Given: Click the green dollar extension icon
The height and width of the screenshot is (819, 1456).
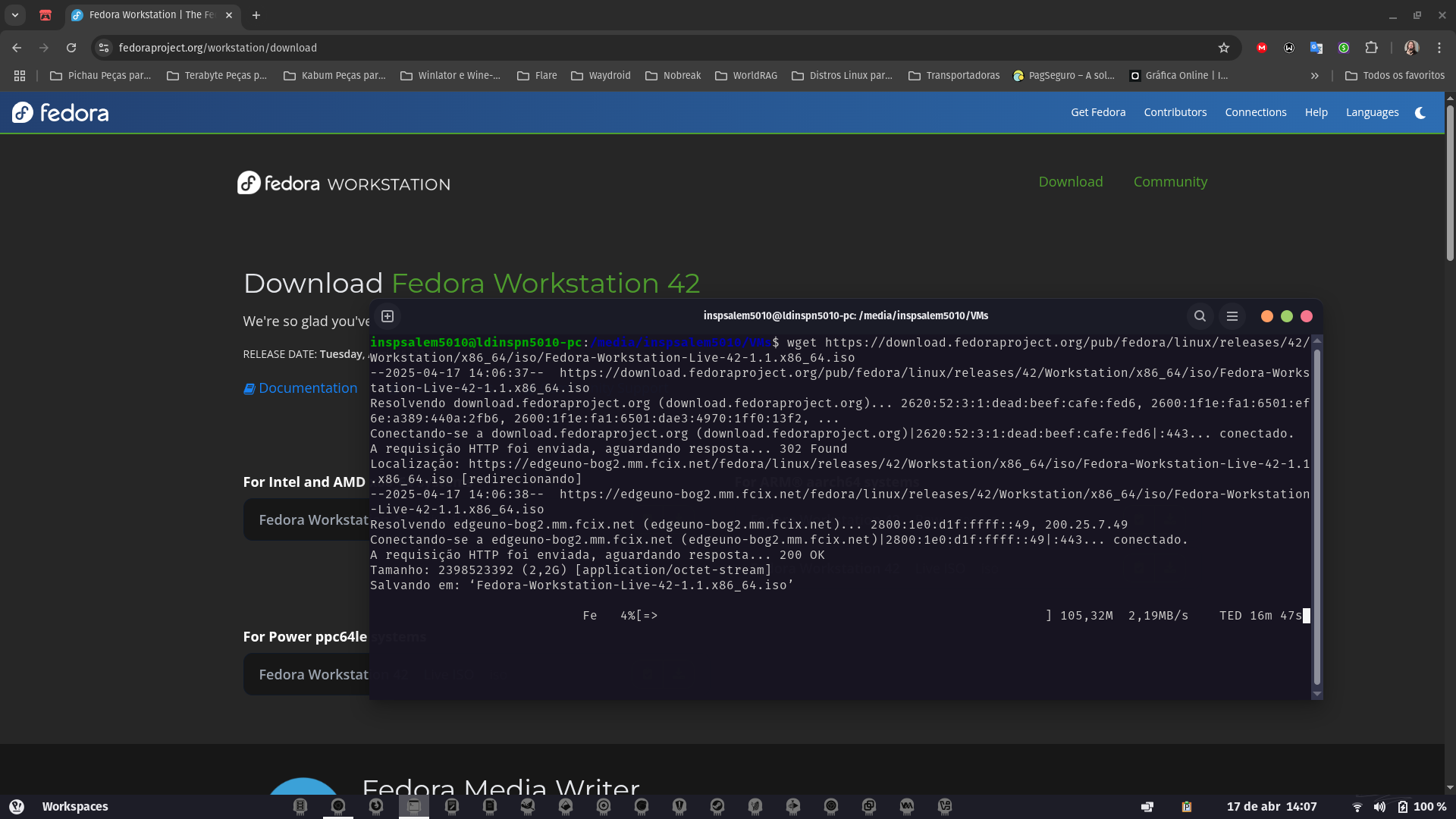Looking at the screenshot, I should [1344, 48].
